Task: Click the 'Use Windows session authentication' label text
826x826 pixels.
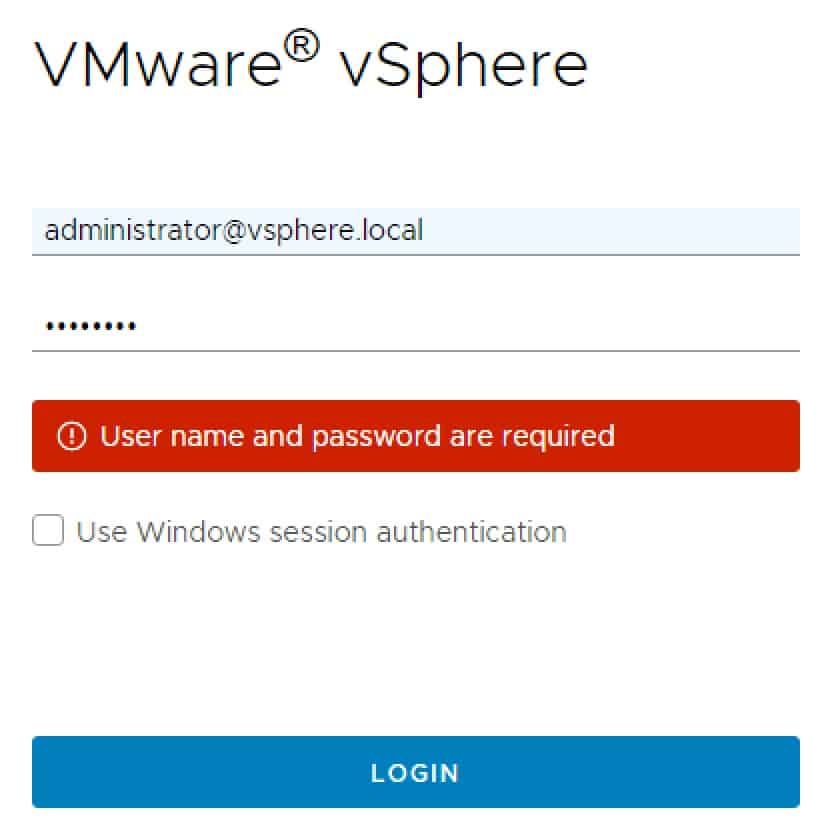Action: (321, 532)
